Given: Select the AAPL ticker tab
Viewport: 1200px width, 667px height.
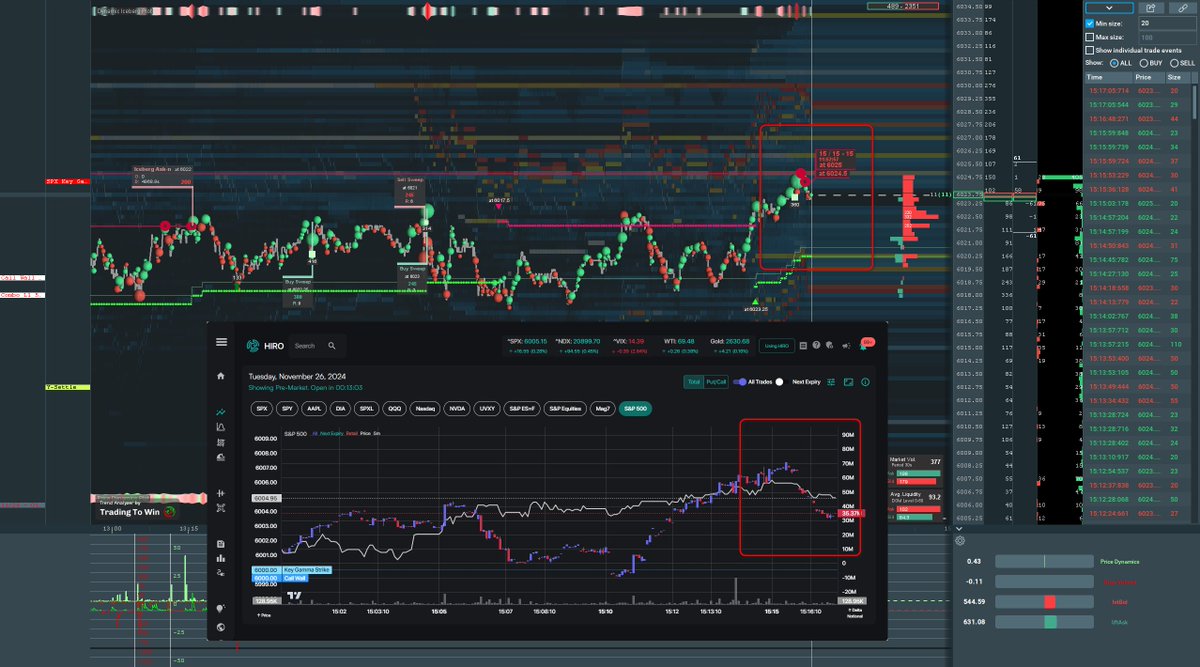Looking at the screenshot, I should pyautogui.click(x=314, y=409).
